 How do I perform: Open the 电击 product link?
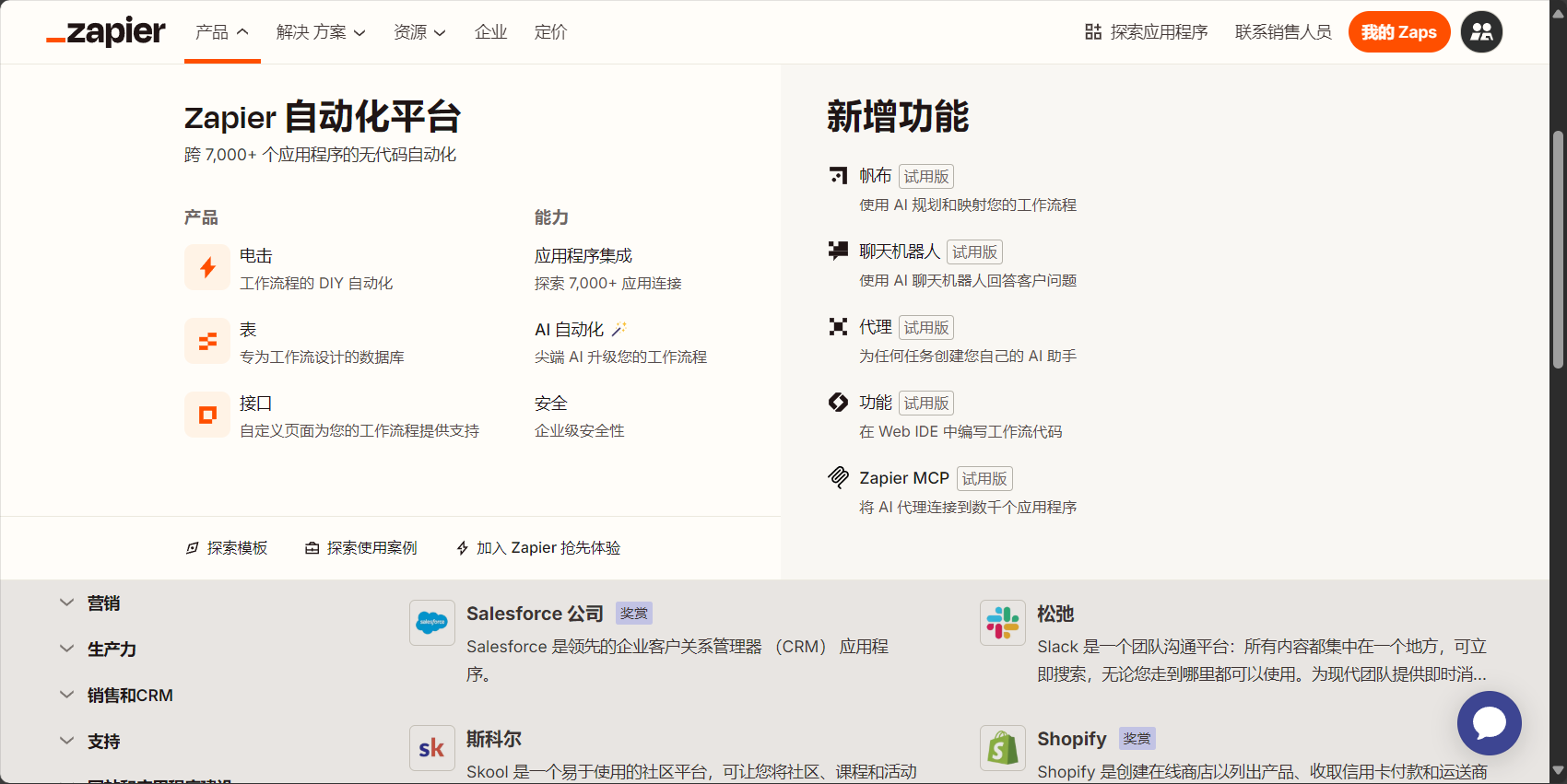(x=256, y=255)
